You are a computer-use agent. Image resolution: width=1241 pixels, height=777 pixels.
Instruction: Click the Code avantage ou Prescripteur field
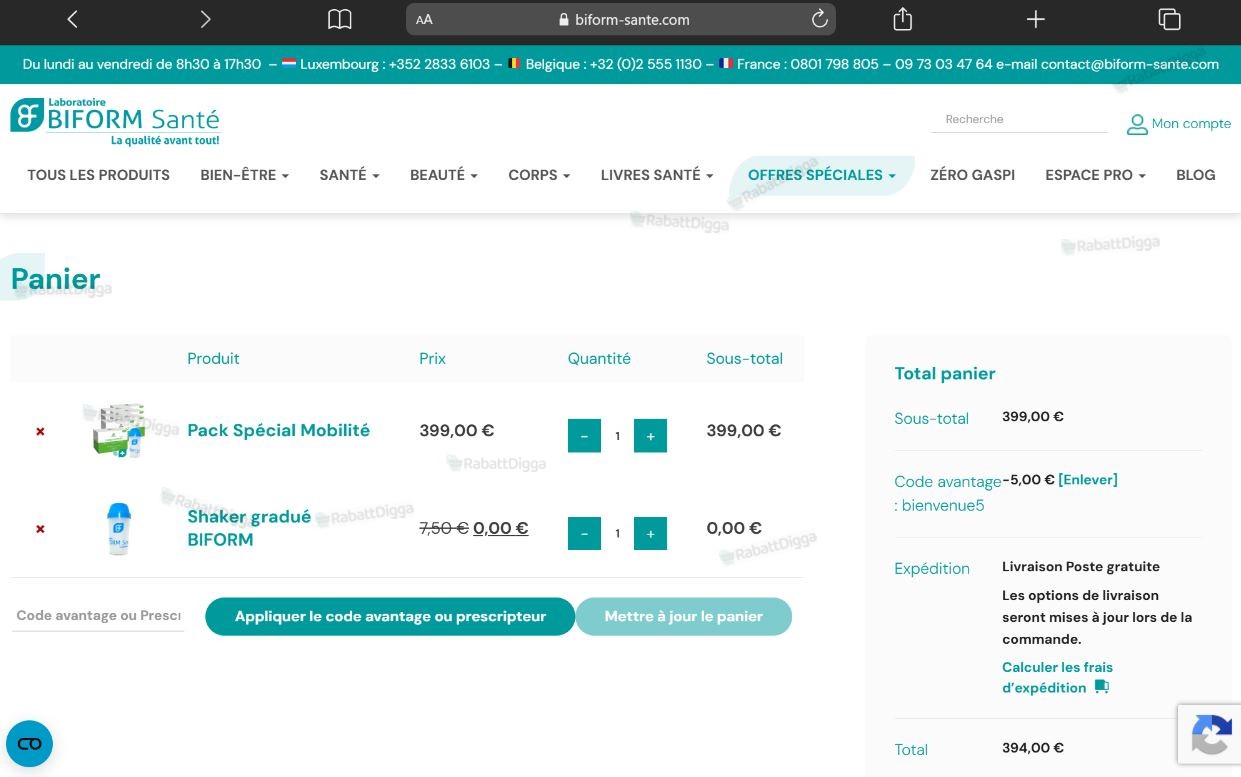click(98, 616)
